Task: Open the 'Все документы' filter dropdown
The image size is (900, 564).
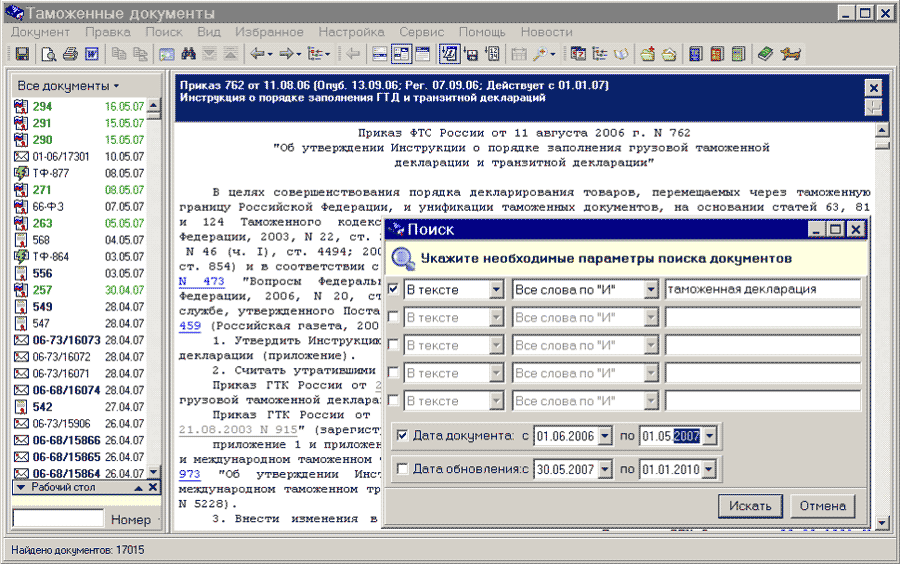Action: pos(68,85)
